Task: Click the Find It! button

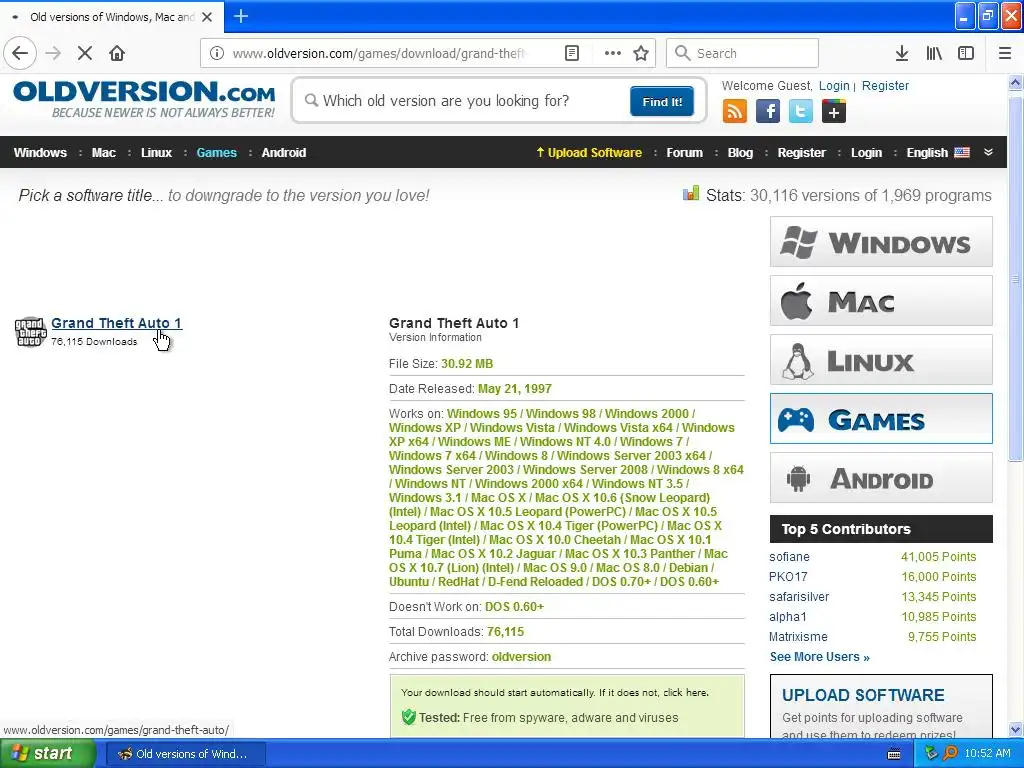Action: click(662, 101)
